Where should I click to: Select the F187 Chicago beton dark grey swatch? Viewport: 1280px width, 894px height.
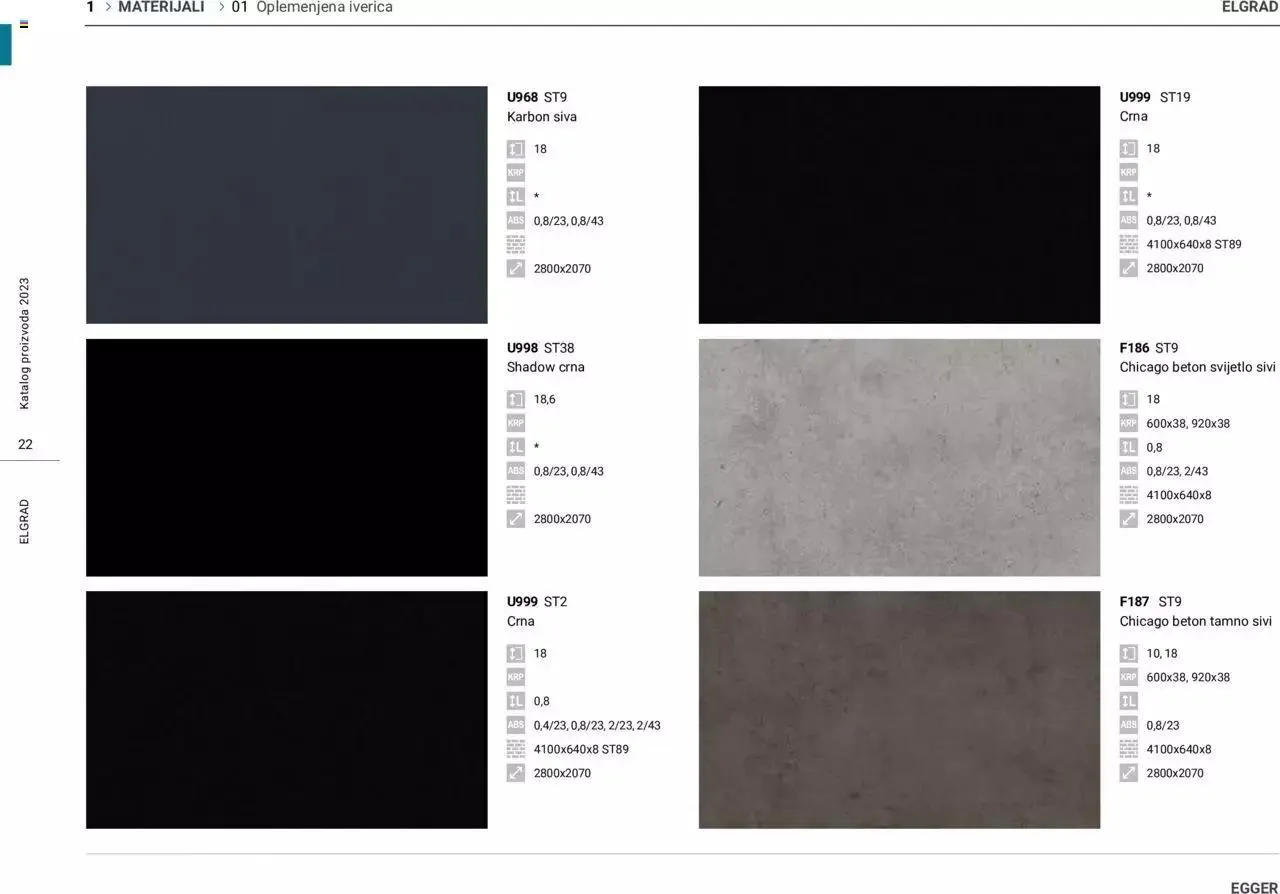(899, 710)
